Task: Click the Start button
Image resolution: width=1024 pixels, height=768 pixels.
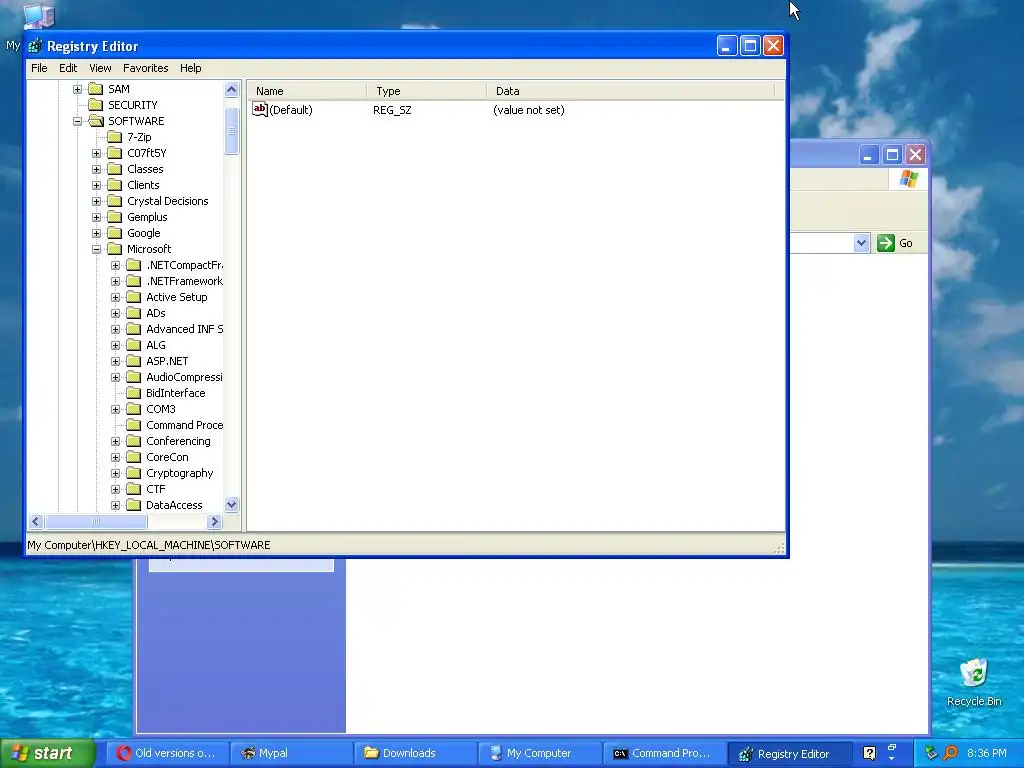Action: pos(47,754)
